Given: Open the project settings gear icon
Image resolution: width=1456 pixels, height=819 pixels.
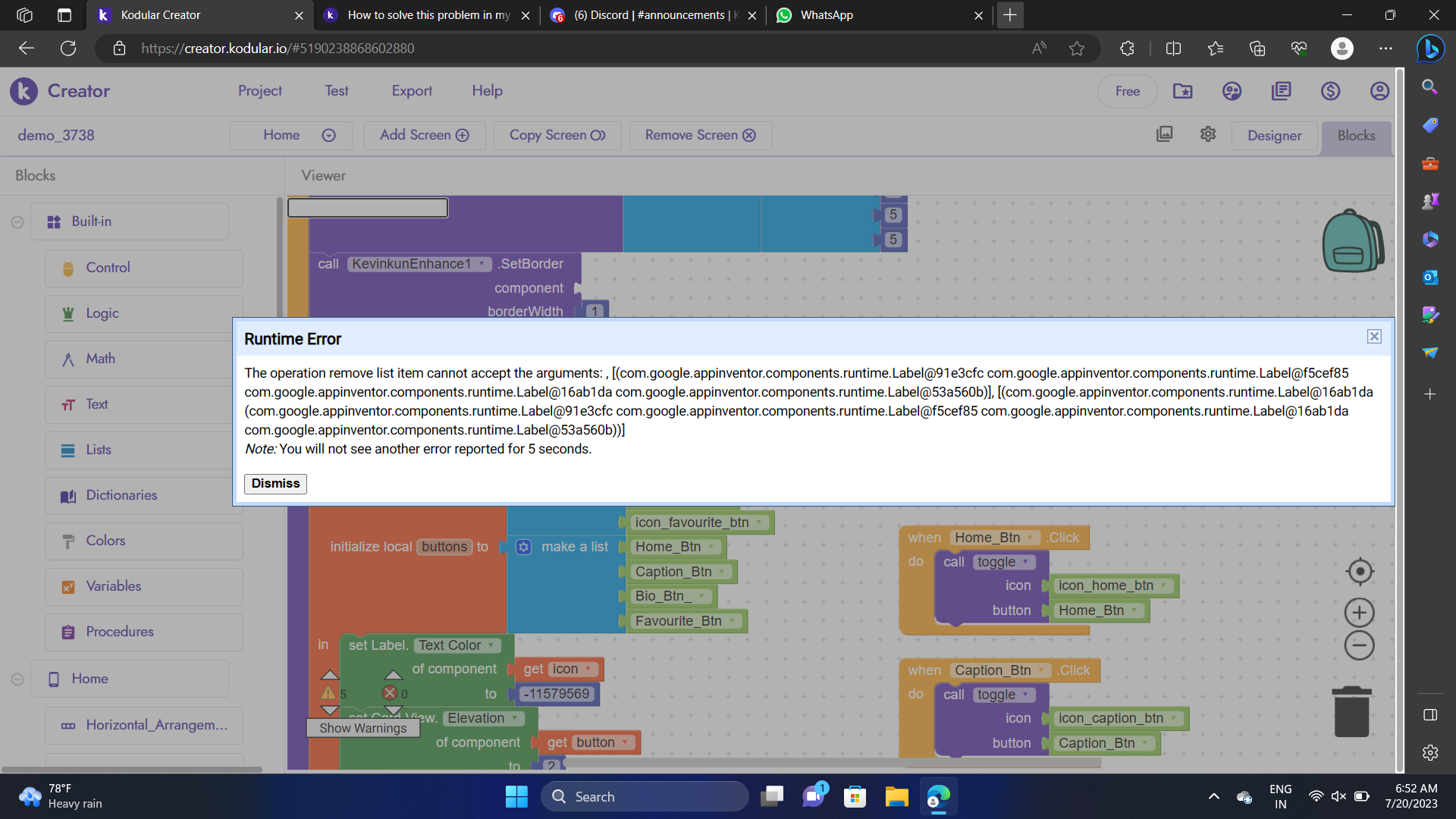Looking at the screenshot, I should point(1208,134).
